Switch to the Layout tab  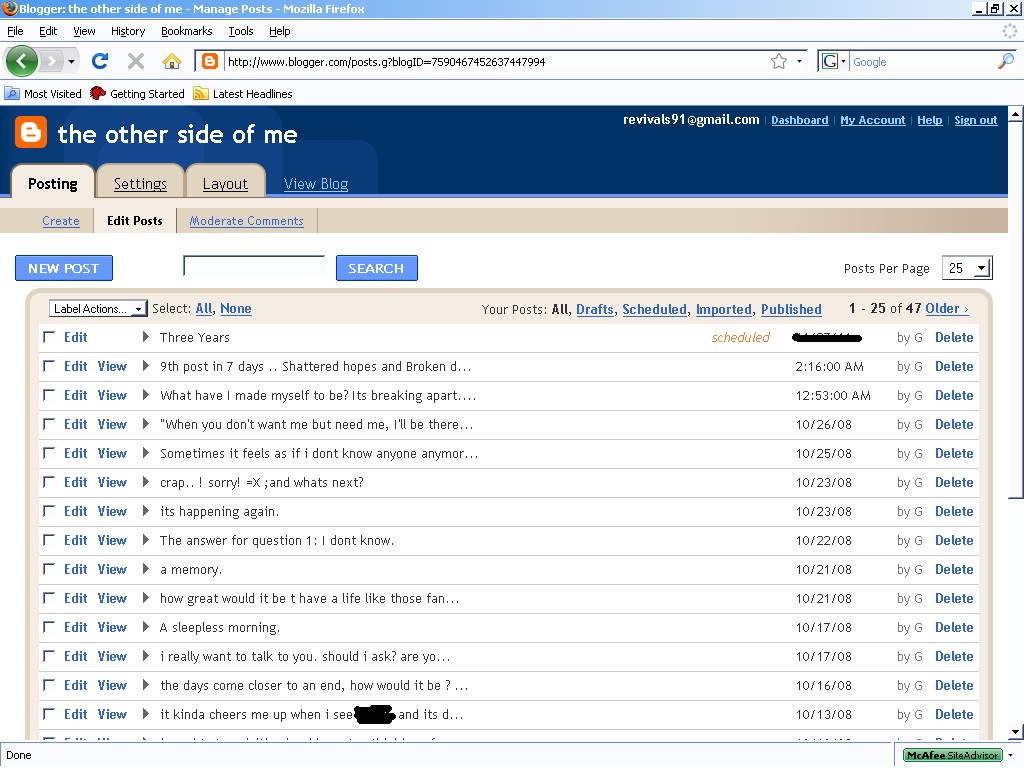tap(225, 184)
